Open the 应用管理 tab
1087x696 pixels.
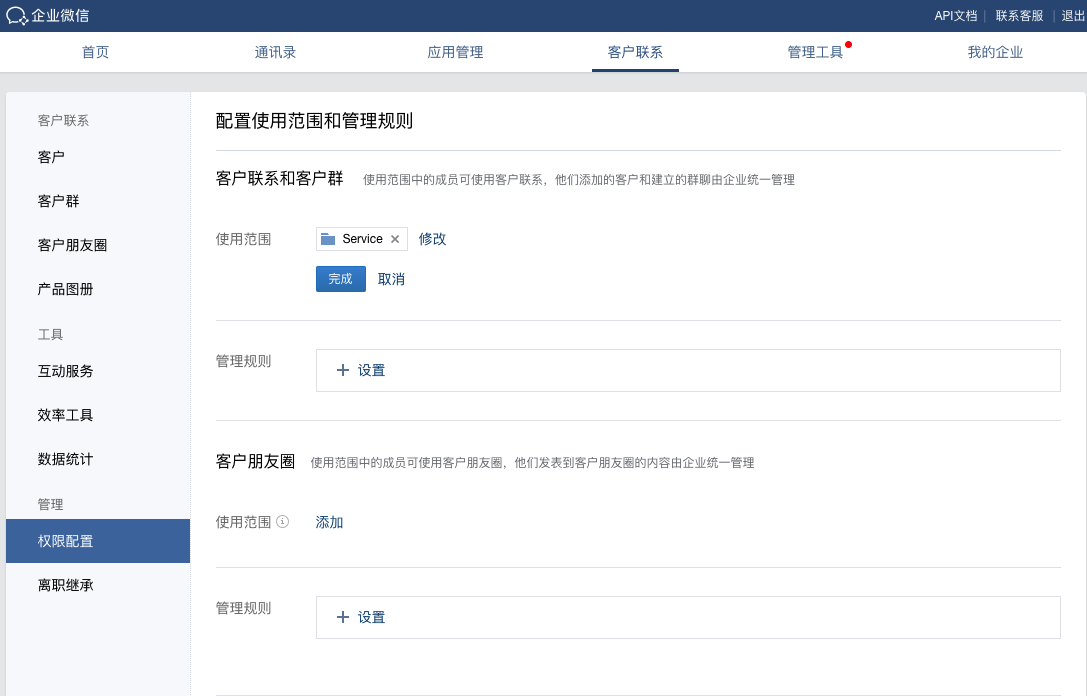tap(455, 52)
